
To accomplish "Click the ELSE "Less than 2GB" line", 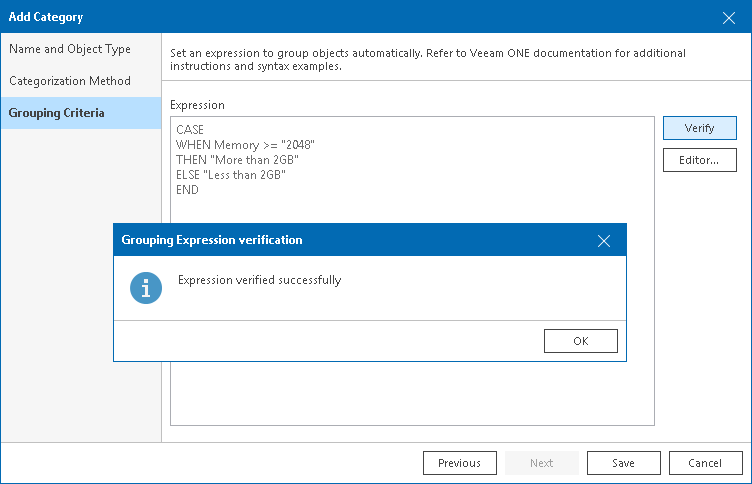I will [231, 175].
